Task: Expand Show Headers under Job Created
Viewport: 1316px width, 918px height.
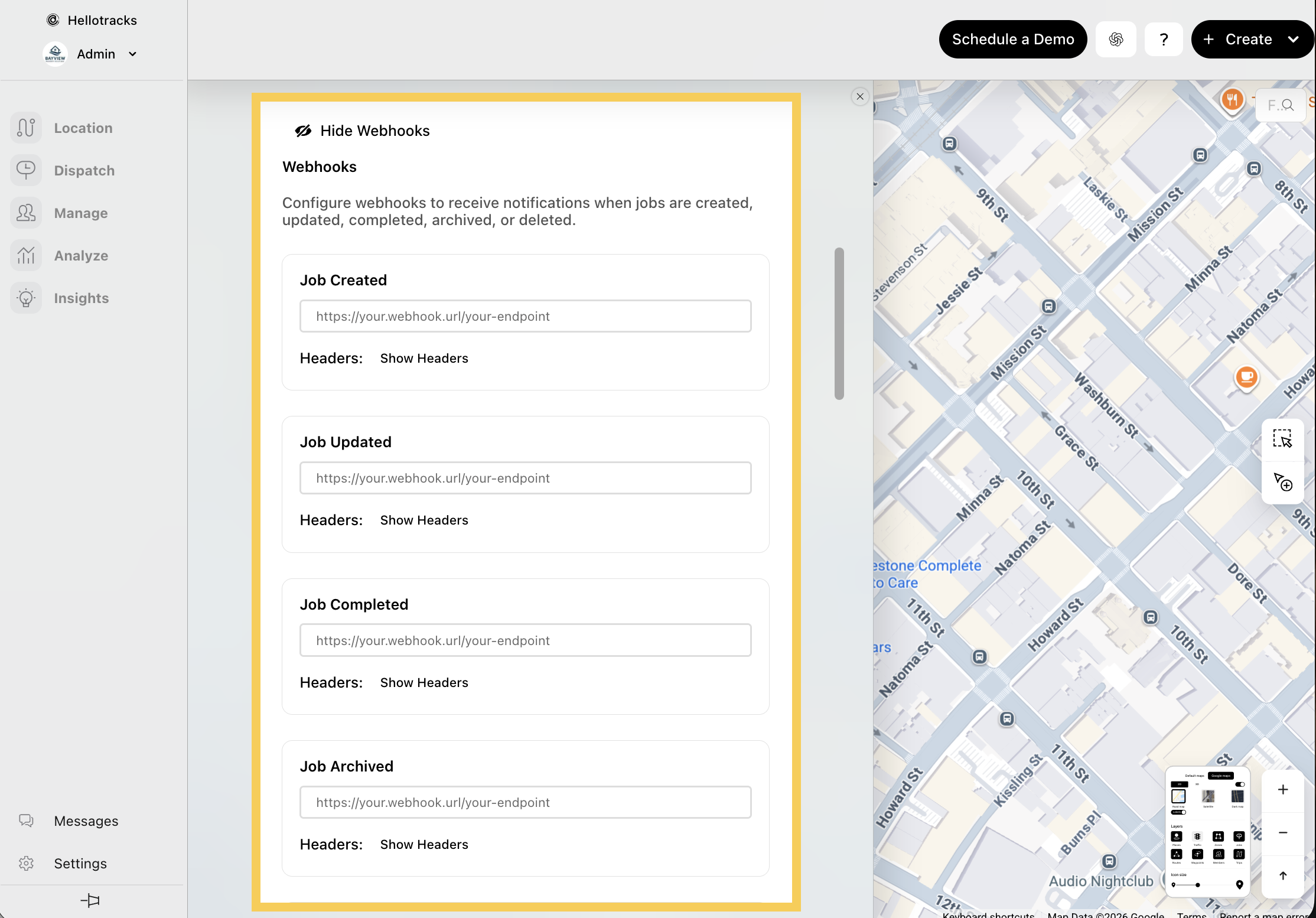Action: point(424,358)
